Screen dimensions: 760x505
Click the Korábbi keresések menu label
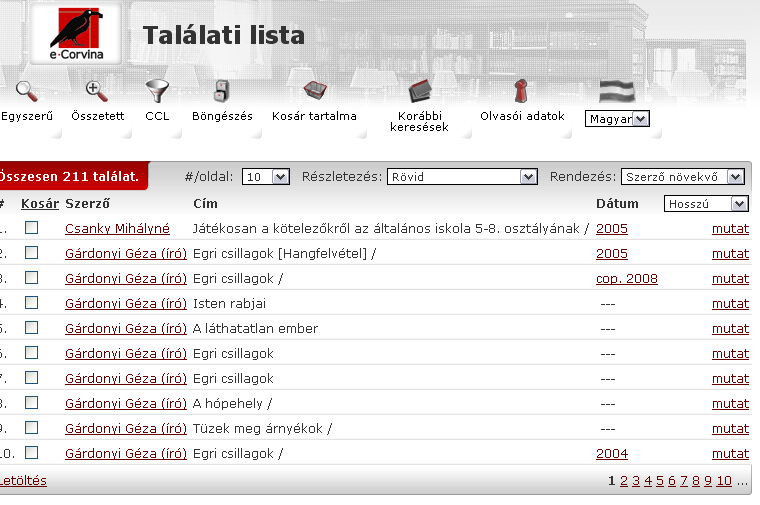pos(419,122)
